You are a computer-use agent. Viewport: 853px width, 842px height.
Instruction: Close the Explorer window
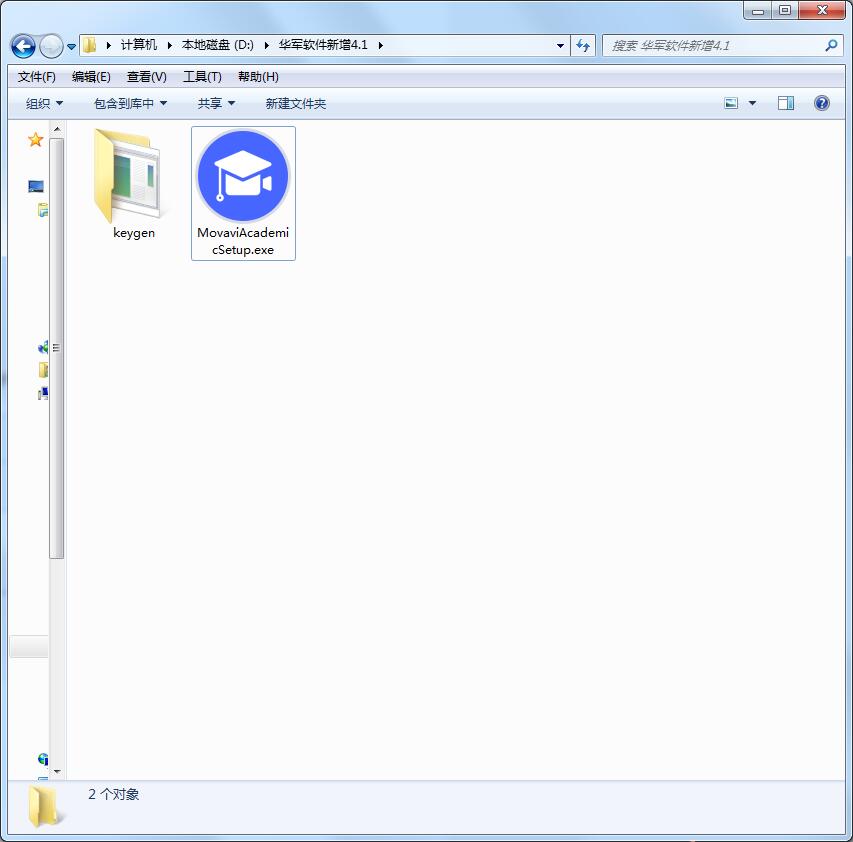[821, 11]
